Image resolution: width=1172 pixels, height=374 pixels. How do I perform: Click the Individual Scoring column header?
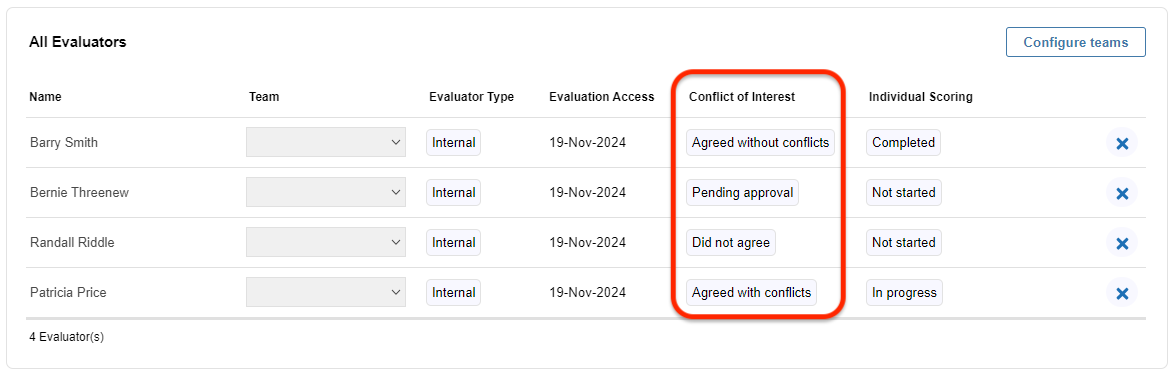(x=920, y=96)
